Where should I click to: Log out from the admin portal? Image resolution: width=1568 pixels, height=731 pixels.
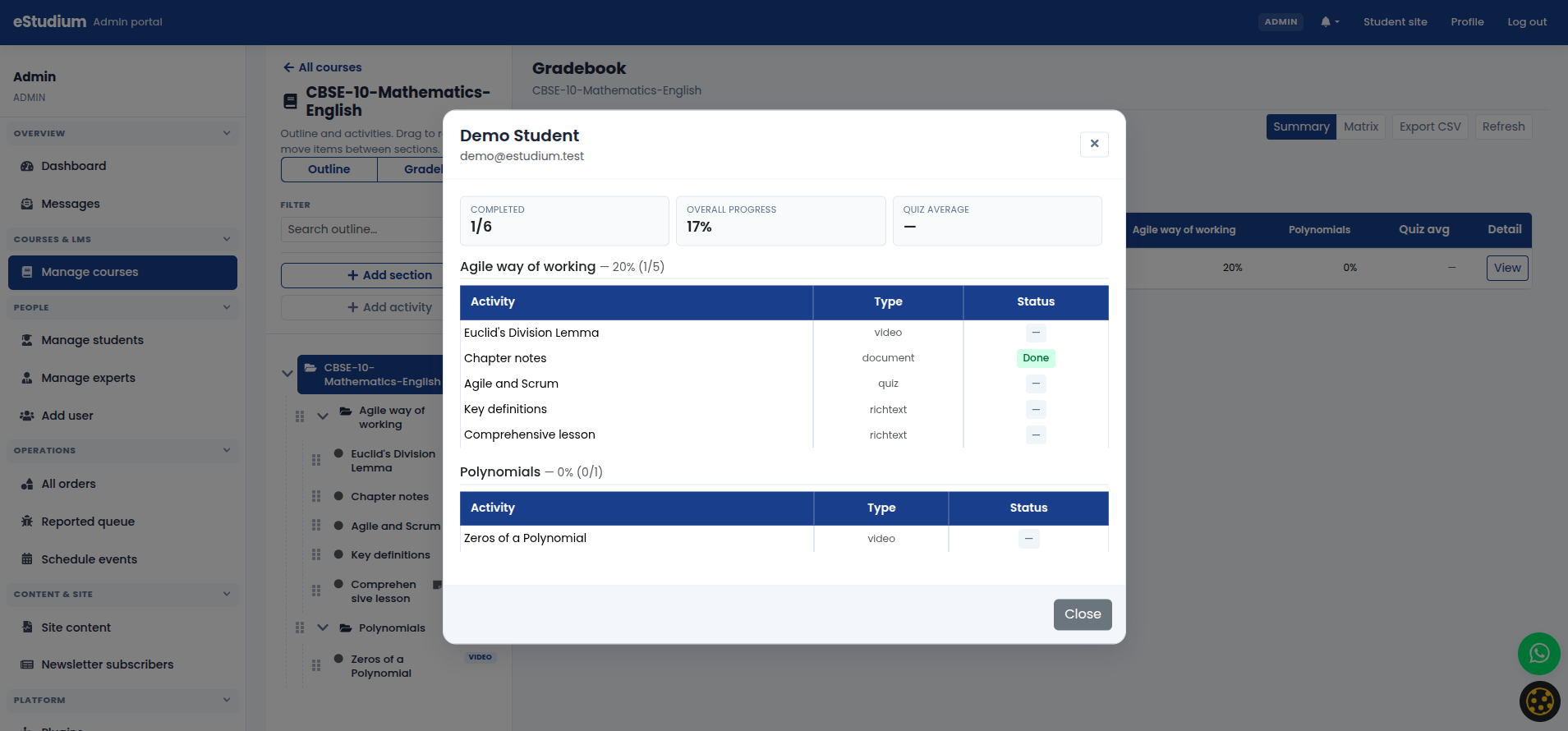[1527, 22]
